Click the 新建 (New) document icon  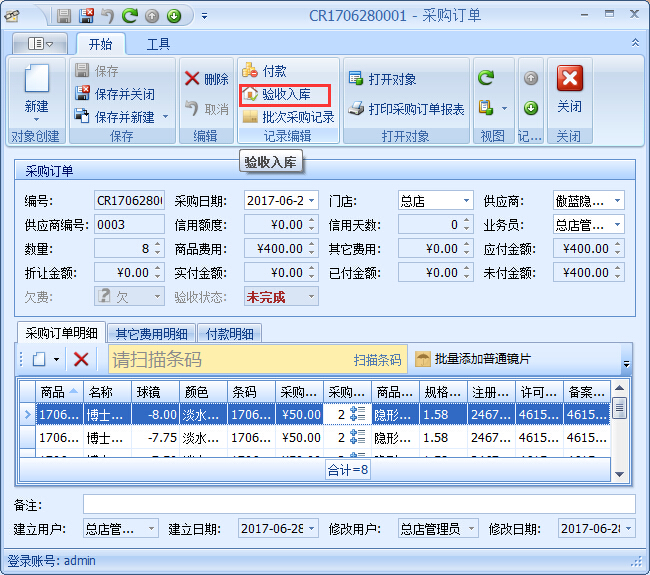point(36,81)
